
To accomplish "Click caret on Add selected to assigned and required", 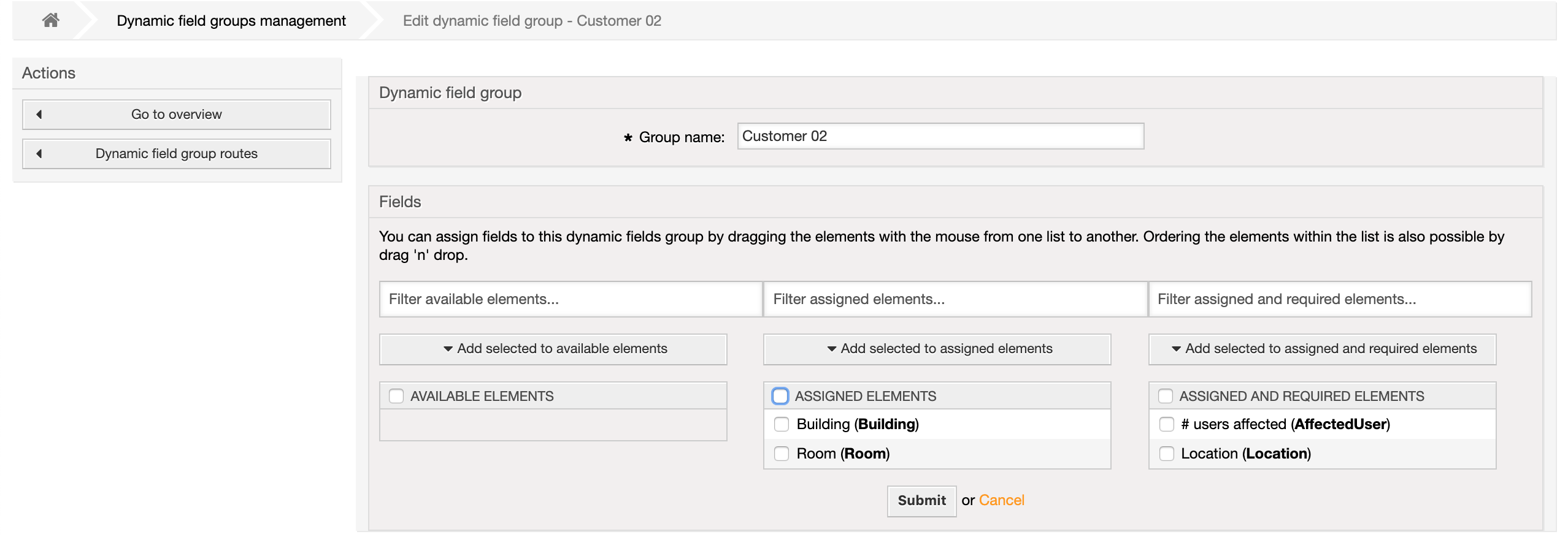I will pos(1176,349).
